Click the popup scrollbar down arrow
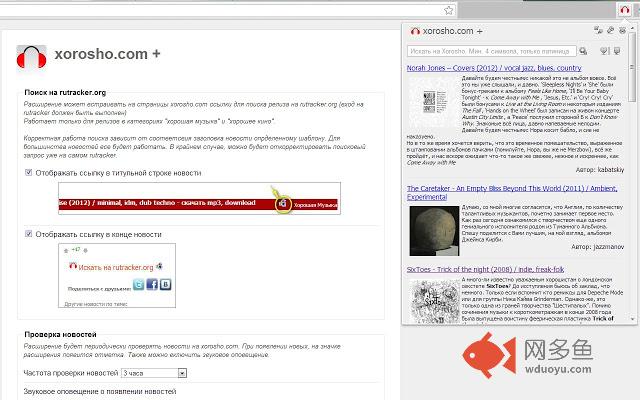 click(x=632, y=319)
